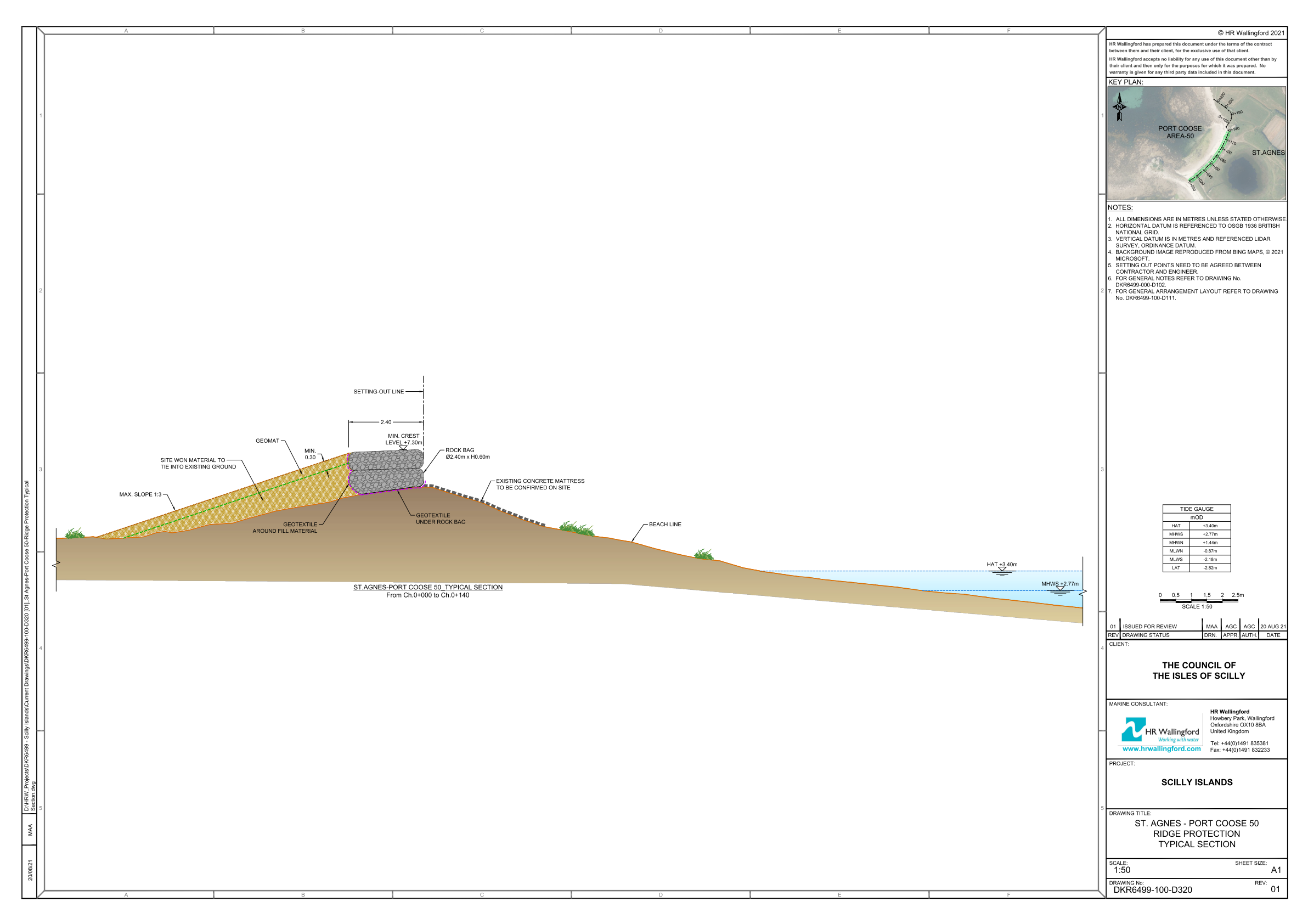Click the 2.40 dimension text
This screenshot has width=1308, height=924.
[386, 422]
